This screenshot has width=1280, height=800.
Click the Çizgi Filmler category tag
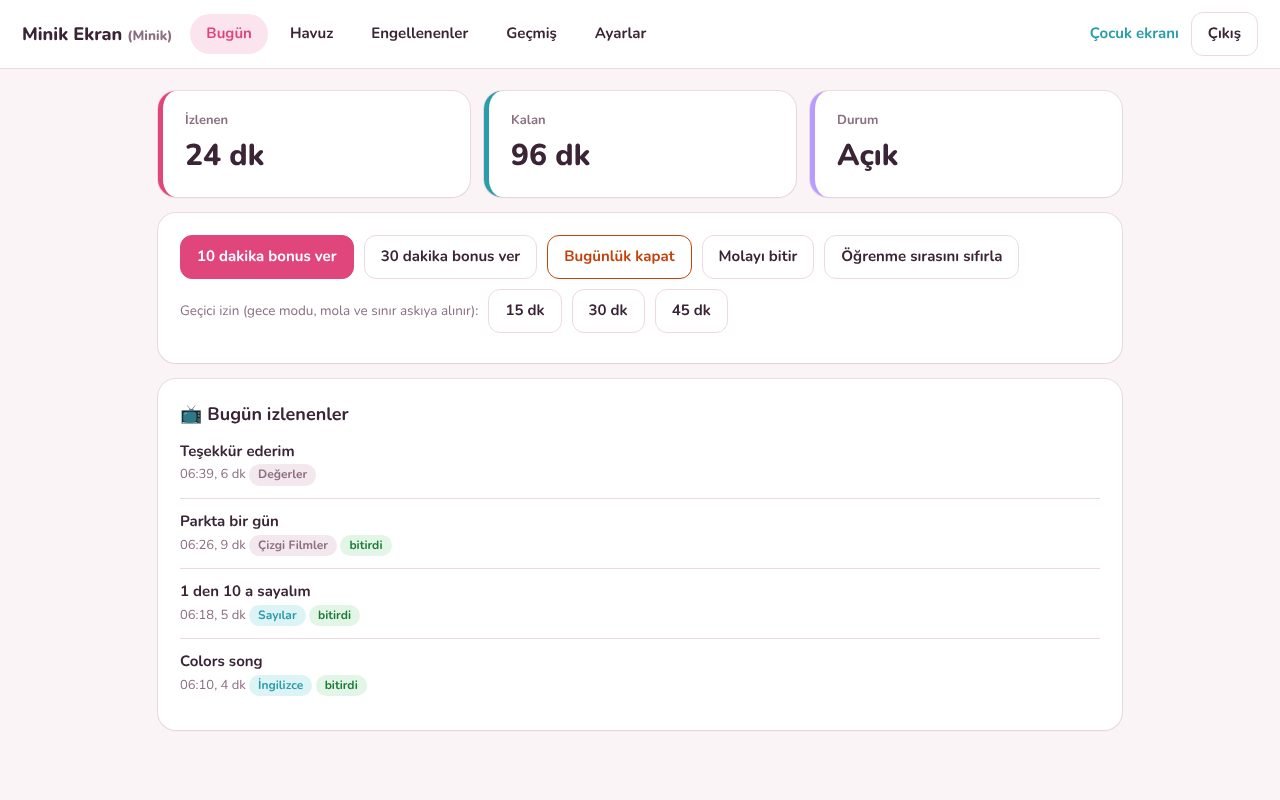(x=293, y=545)
